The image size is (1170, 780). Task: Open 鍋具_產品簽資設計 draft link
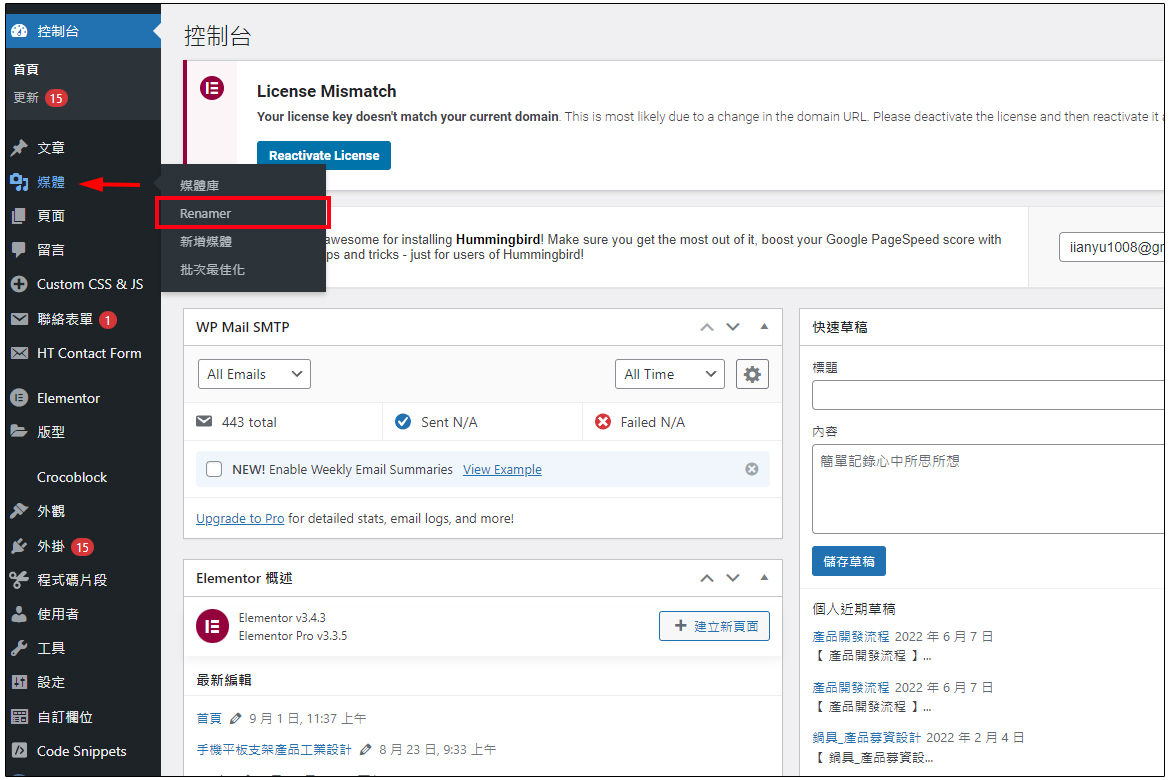click(x=866, y=737)
